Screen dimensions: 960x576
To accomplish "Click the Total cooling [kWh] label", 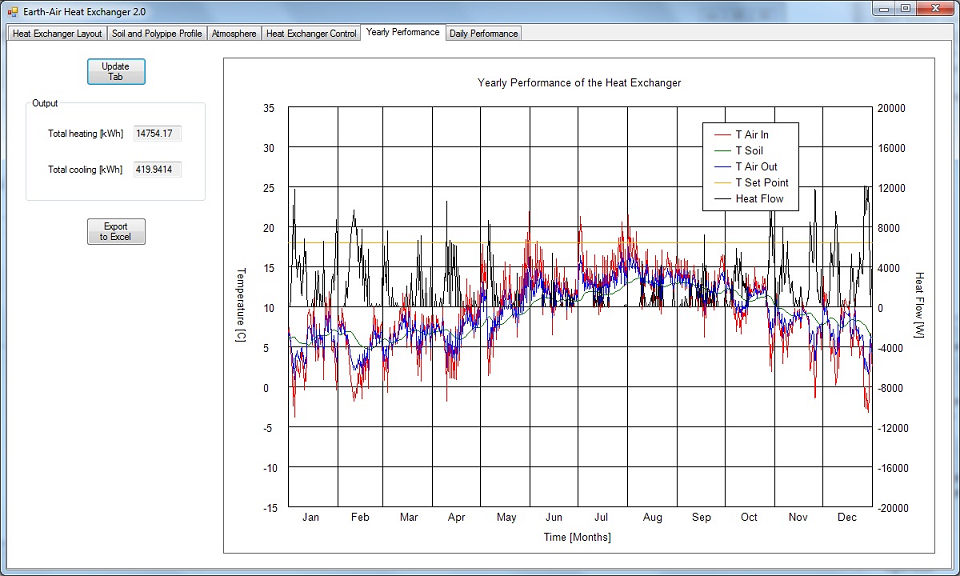I will click(x=85, y=170).
